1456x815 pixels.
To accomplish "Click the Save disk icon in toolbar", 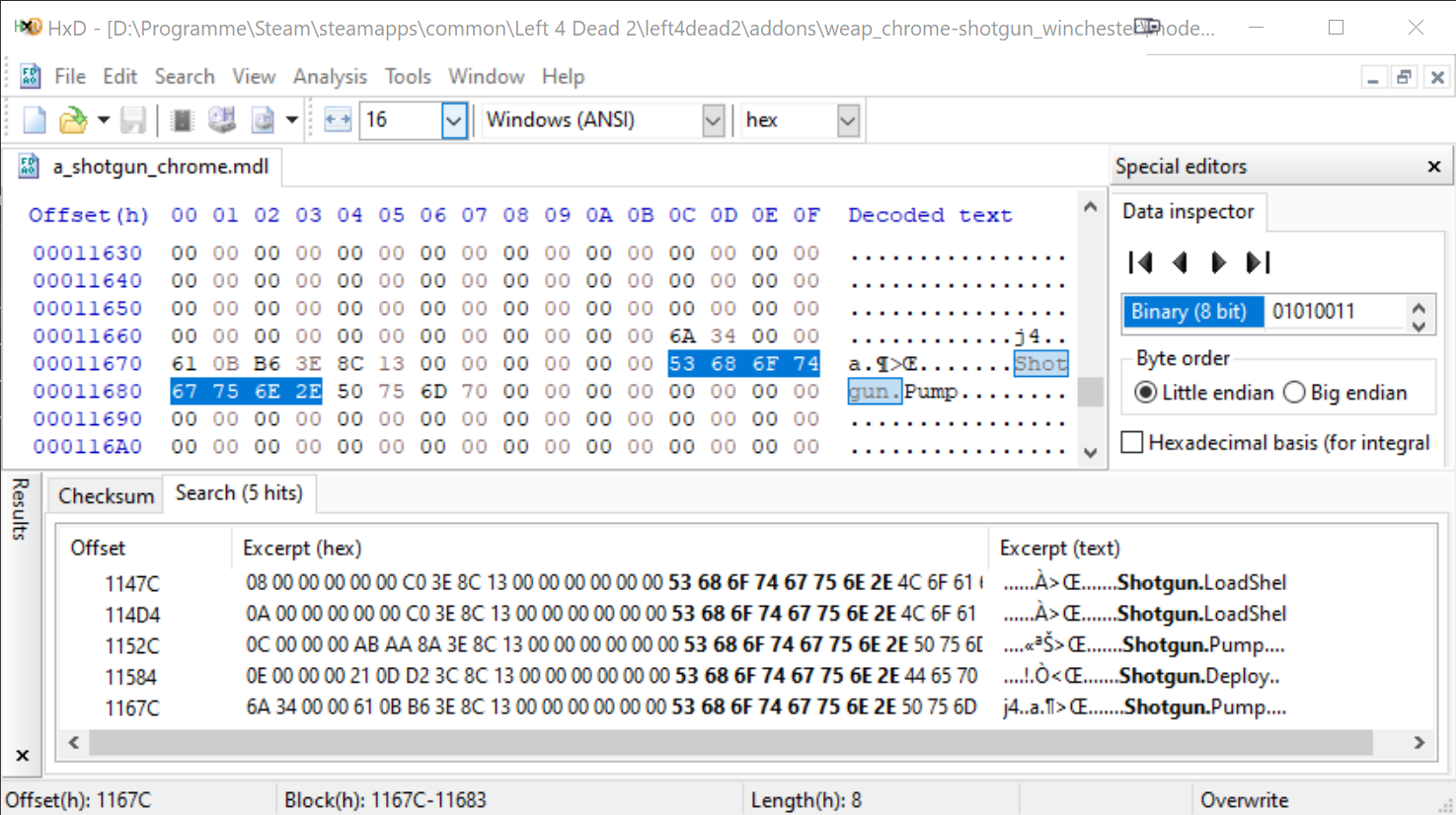I will click(x=133, y=120).
